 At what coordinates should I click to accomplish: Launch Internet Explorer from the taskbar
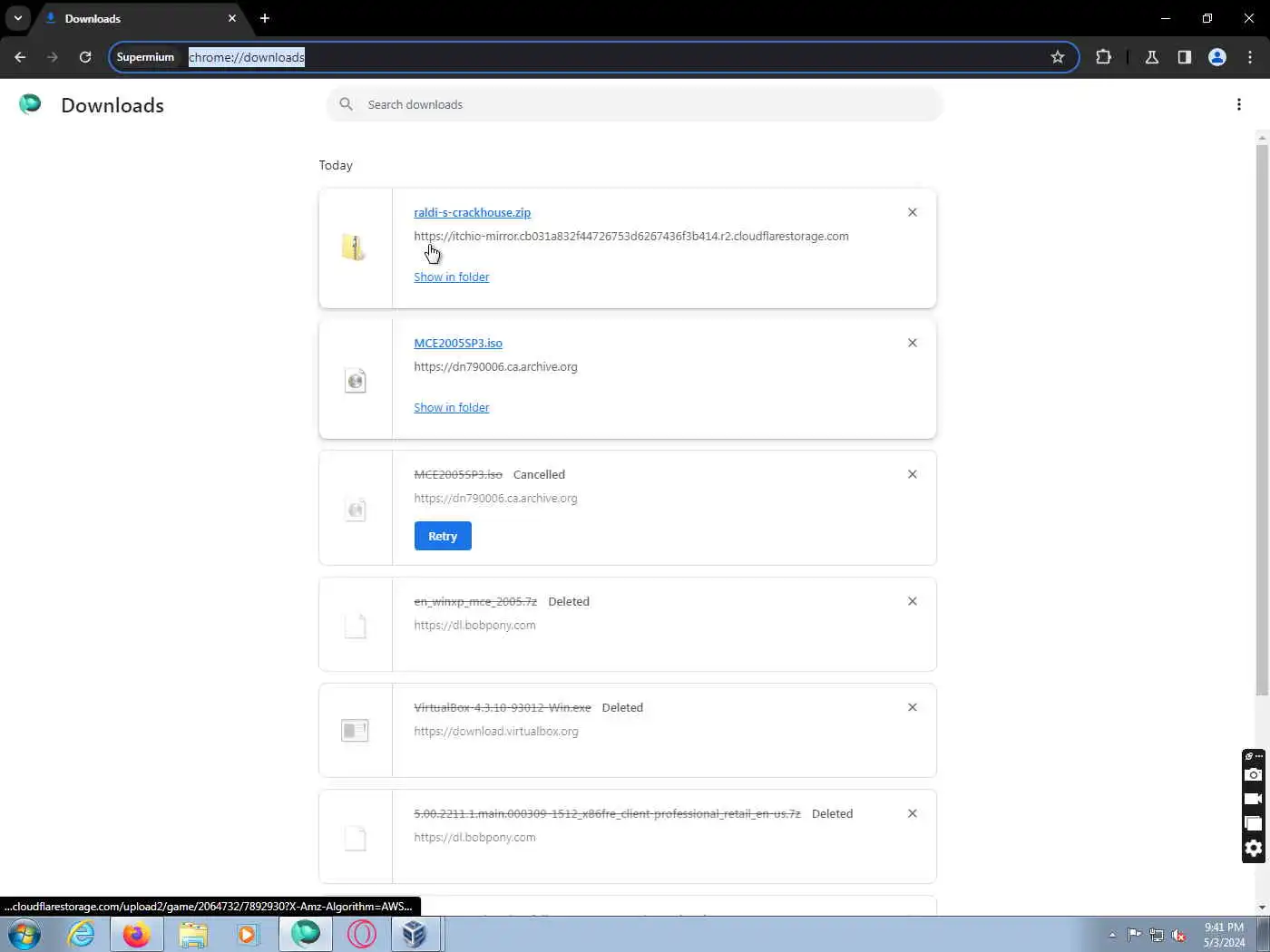(81, 934)
